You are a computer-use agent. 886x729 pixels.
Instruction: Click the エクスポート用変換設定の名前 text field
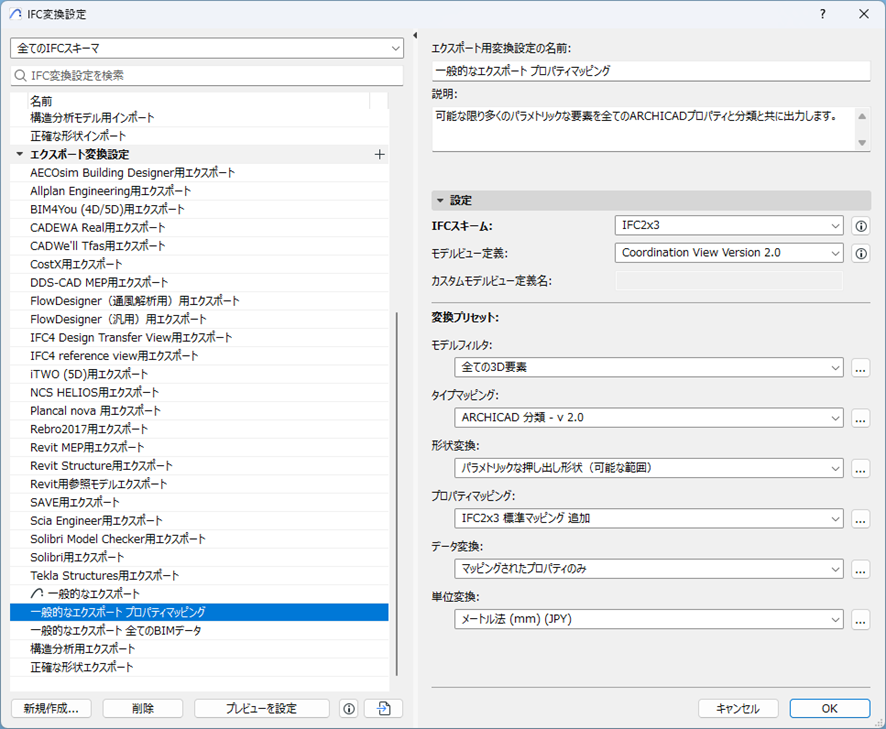[x=651, y=71]
